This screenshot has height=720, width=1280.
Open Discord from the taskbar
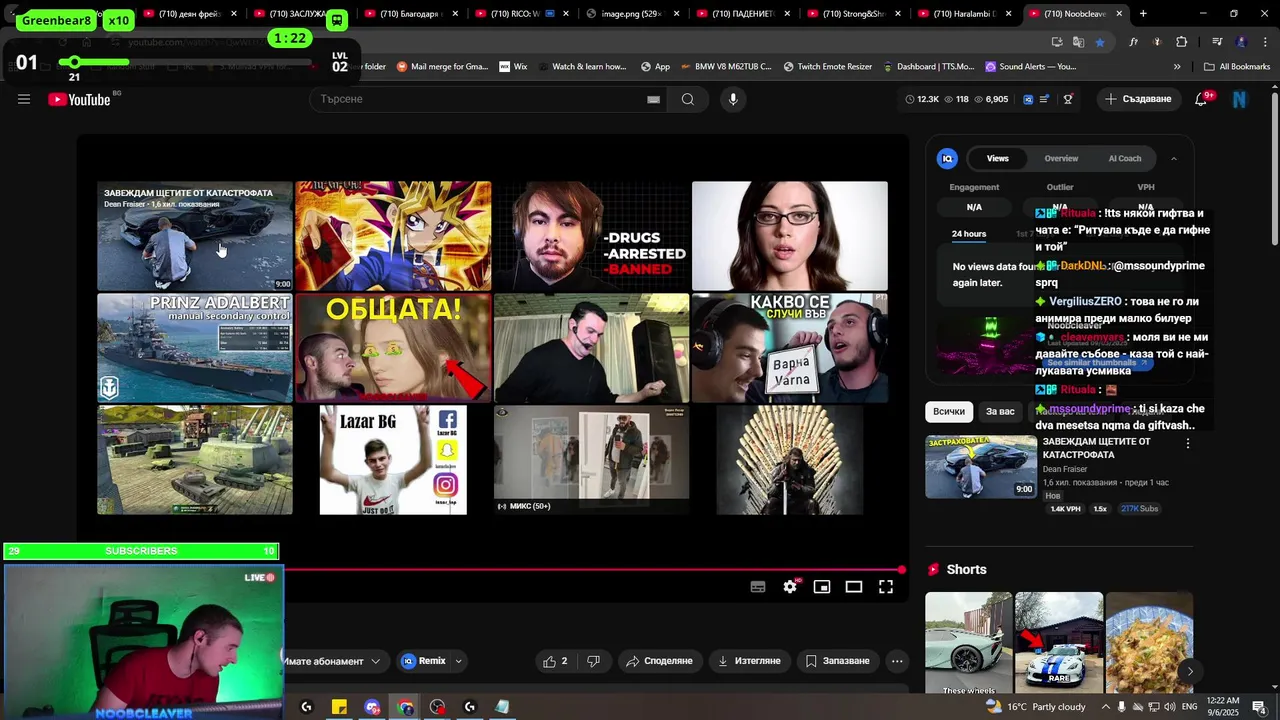tap(372, 707)
